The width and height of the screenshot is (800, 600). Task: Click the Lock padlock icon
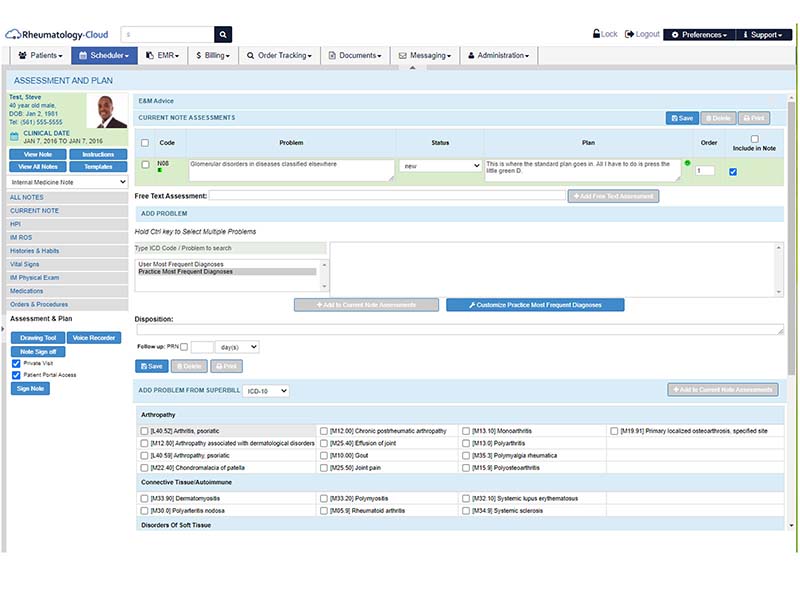tap(596, 34)
